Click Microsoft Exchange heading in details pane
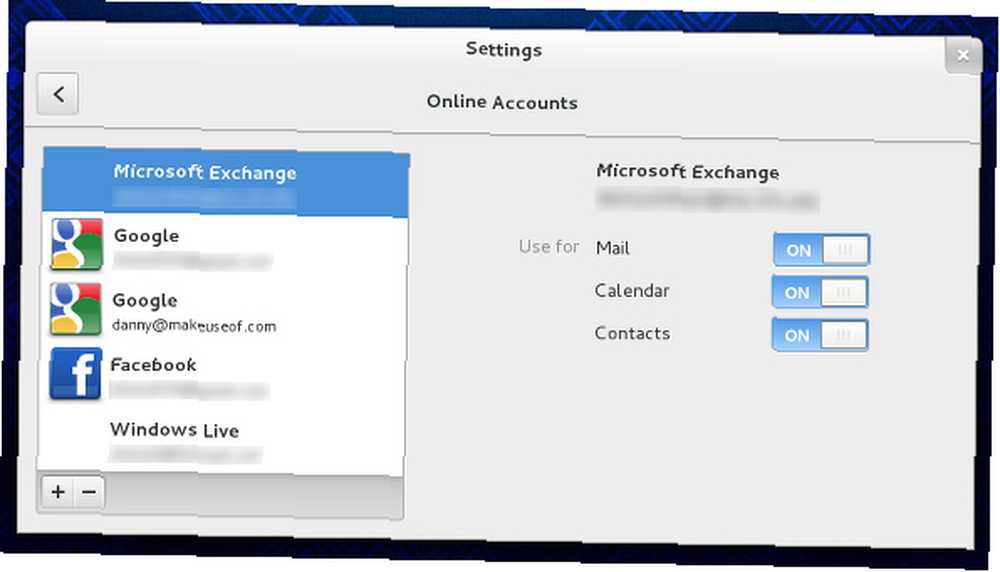This screenshot has width=1000, height=572. click(688, 172)
